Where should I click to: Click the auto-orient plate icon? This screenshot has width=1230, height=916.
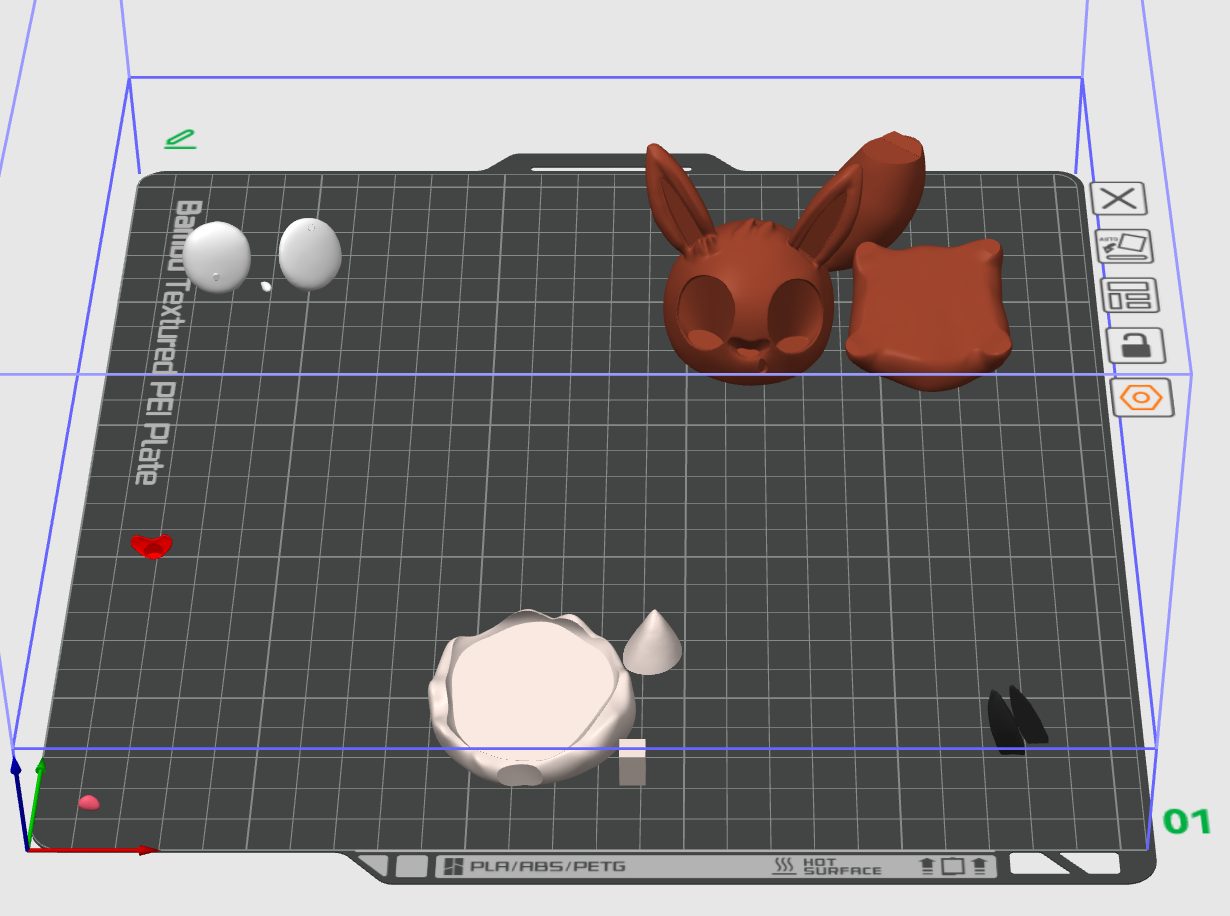(x=1125, y=246)
